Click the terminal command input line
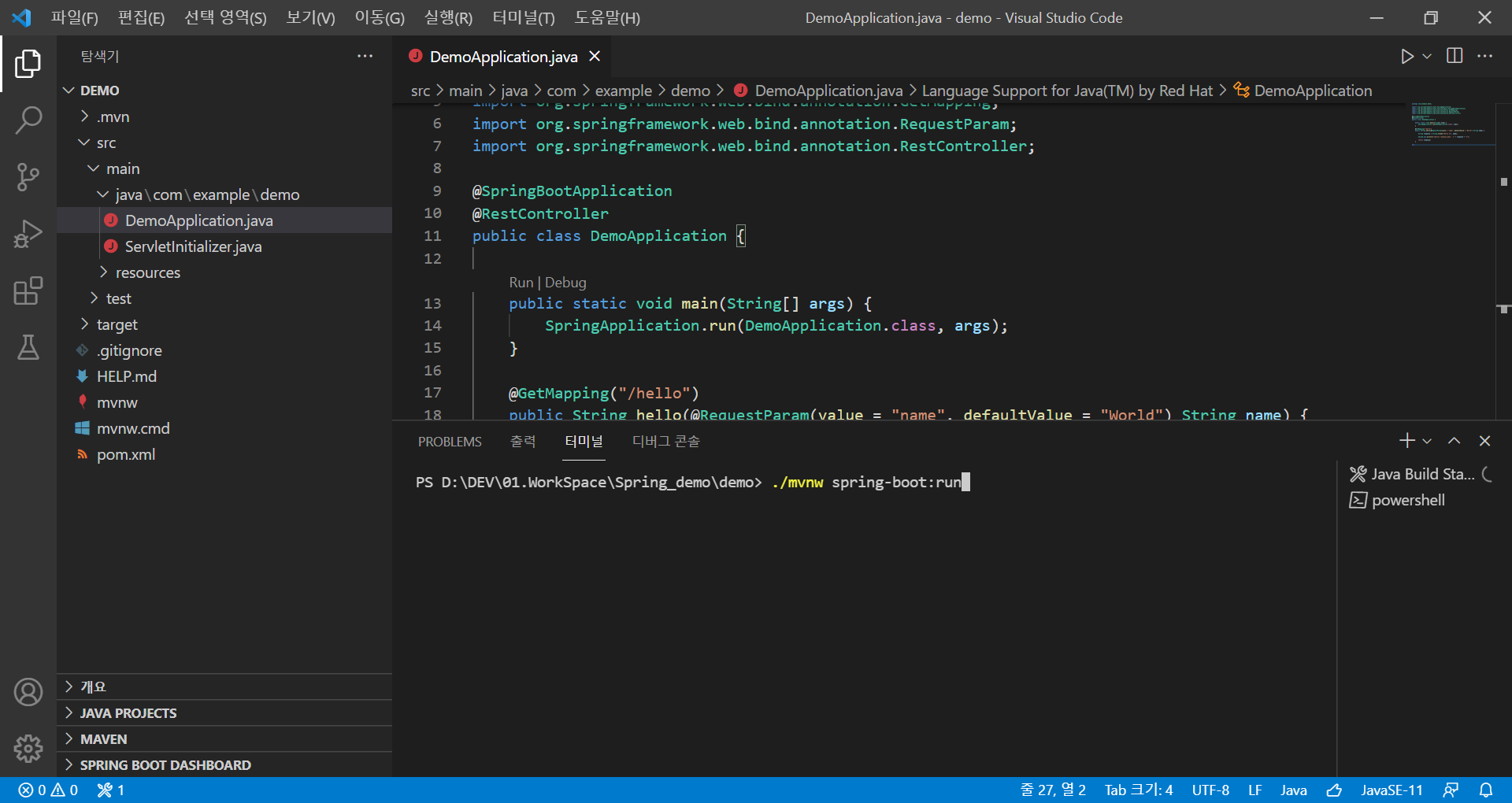Screen dimensions: 1512x803 tap(693, 482)
